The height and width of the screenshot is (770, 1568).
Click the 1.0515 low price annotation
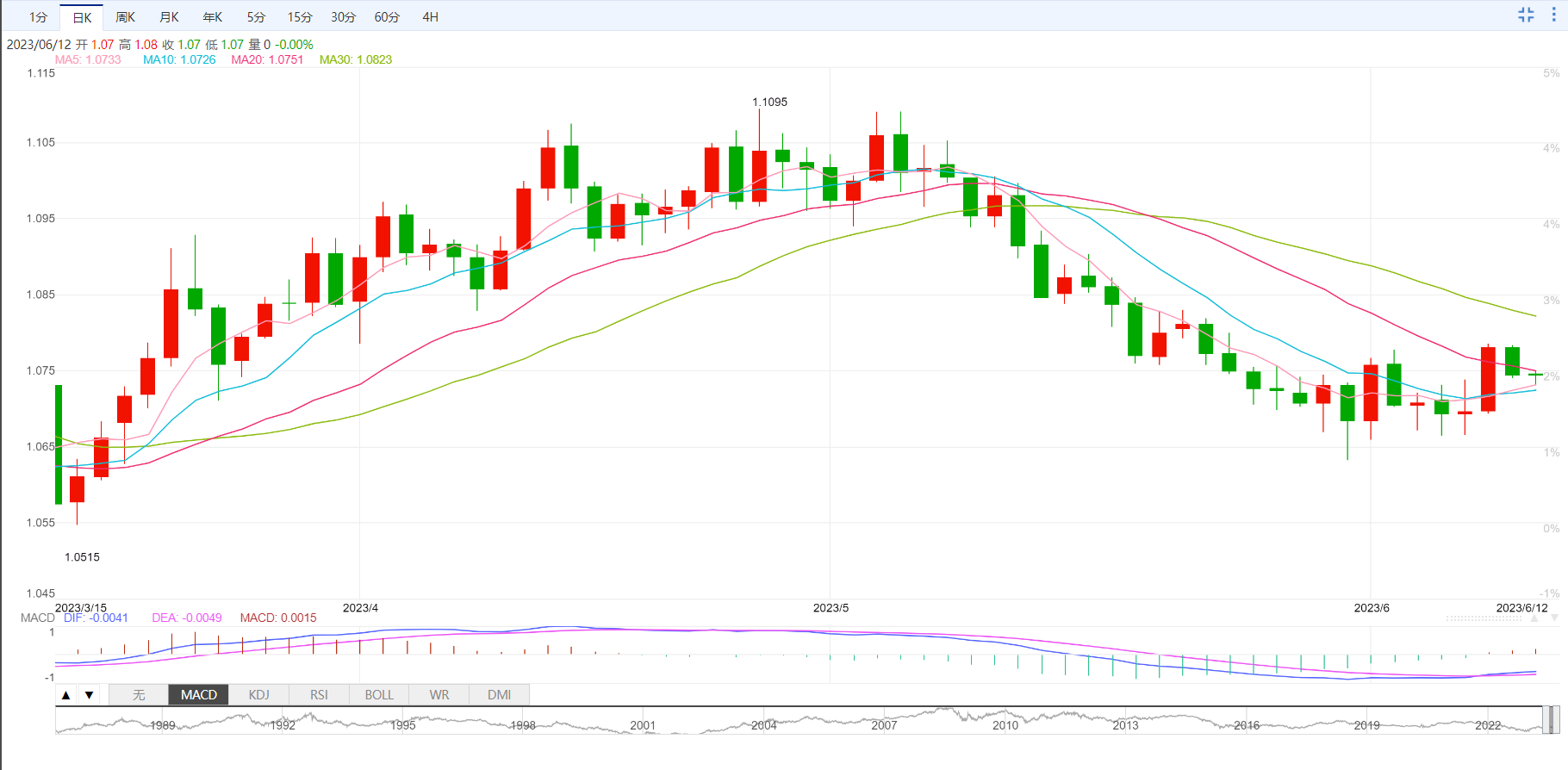point(82,557)
